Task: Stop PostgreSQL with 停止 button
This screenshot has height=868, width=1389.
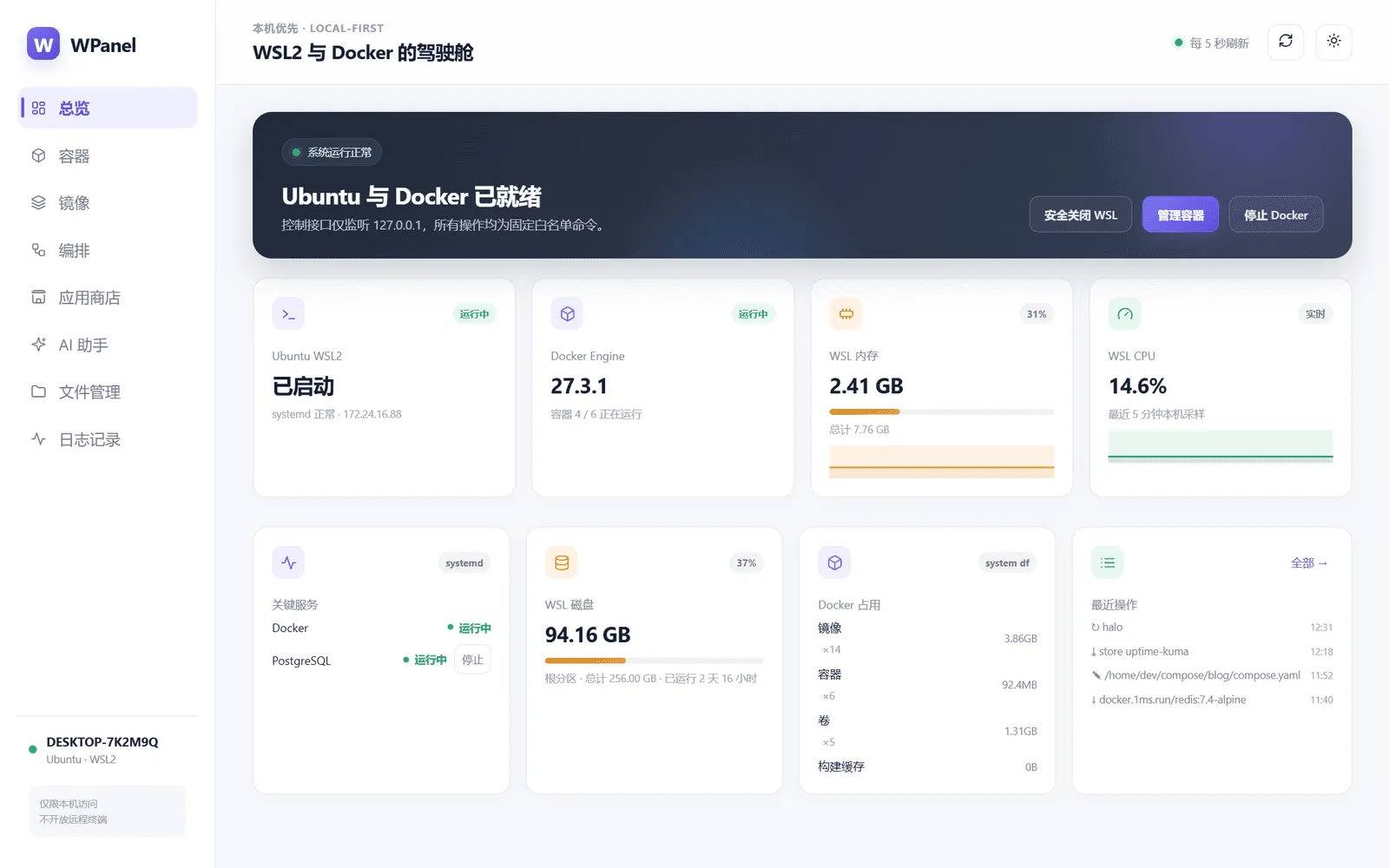Action: coord(472,660)
